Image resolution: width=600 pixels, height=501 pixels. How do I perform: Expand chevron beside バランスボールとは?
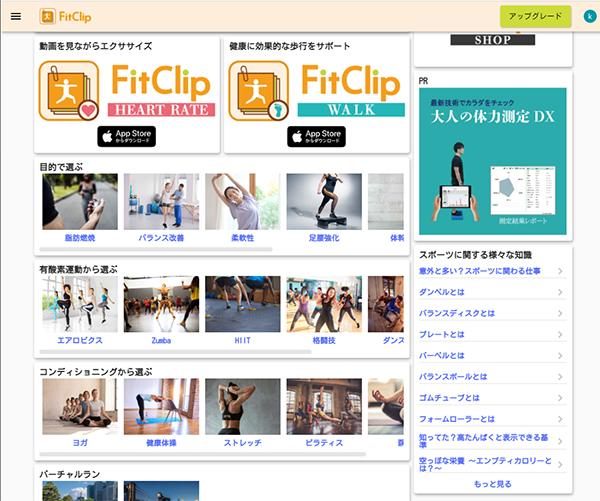click(560, 377)
